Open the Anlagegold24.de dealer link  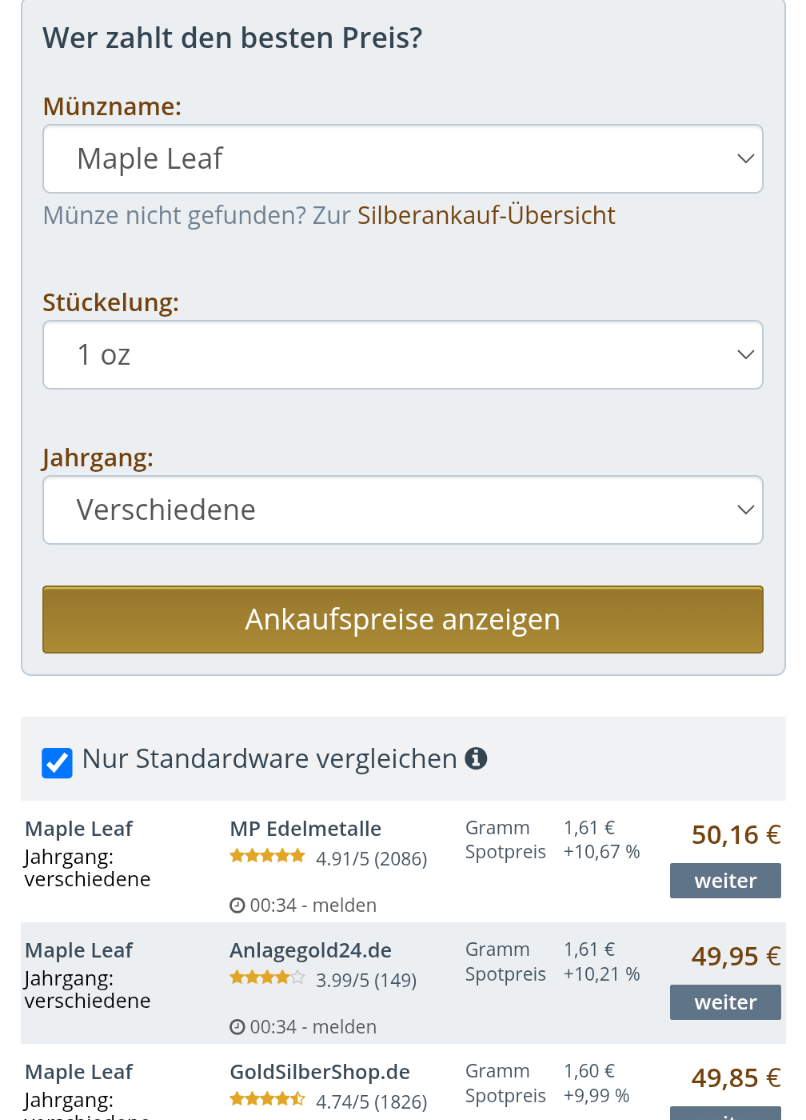310,950
